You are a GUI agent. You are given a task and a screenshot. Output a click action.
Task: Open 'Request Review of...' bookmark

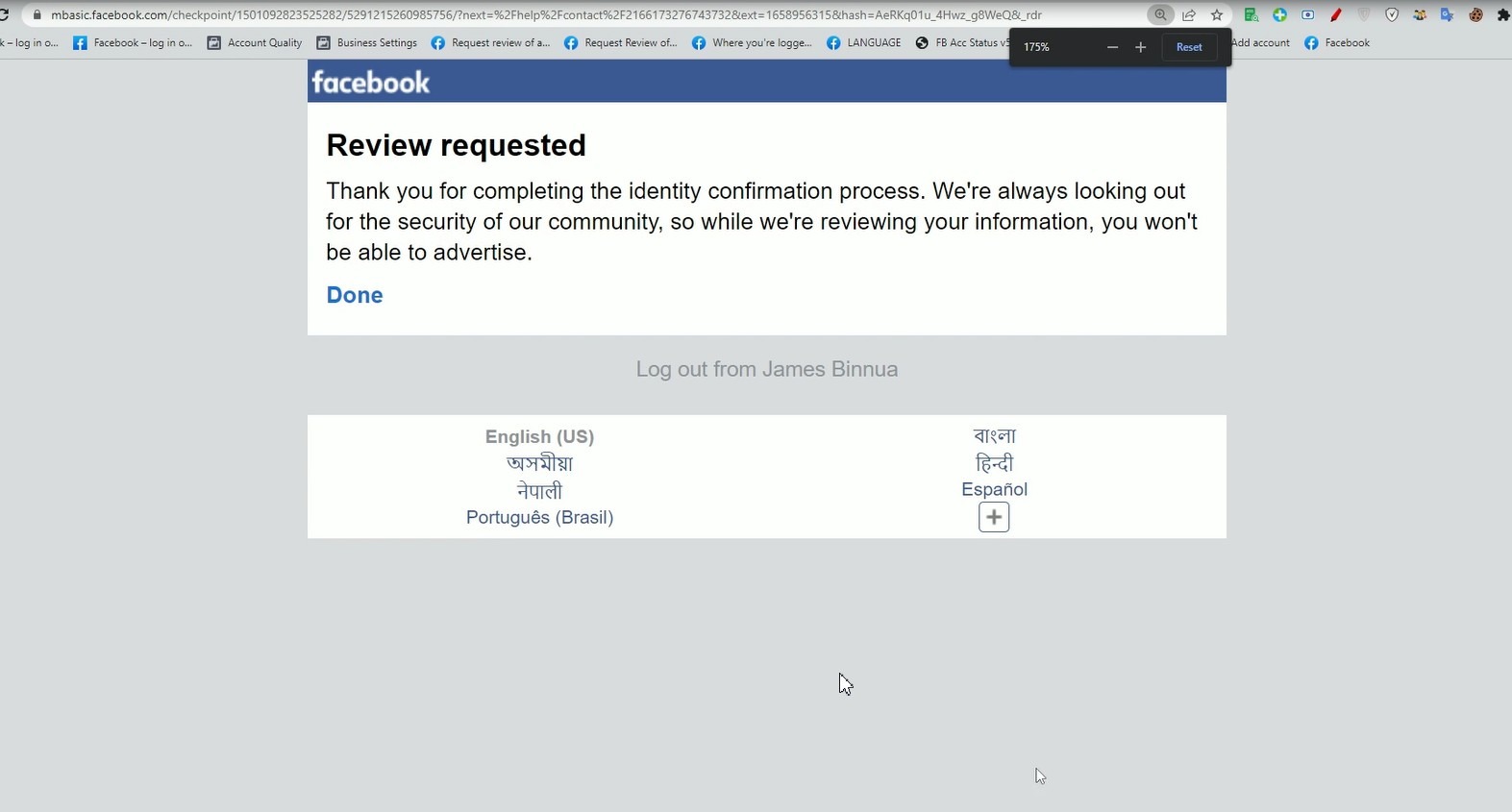pyautogui.click(x=621, y=43)
